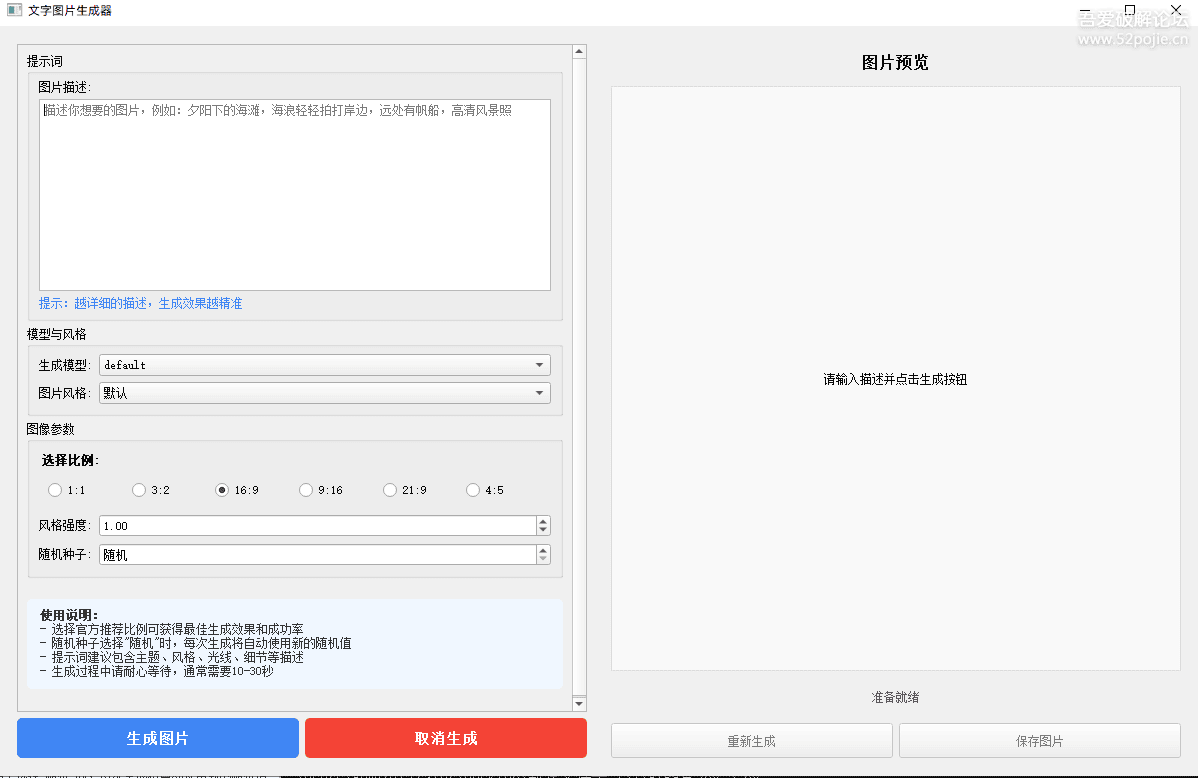Increase 风格强度 using the up stepper arrow
The width and height of the screenshot is (1198, 778).
542,520
